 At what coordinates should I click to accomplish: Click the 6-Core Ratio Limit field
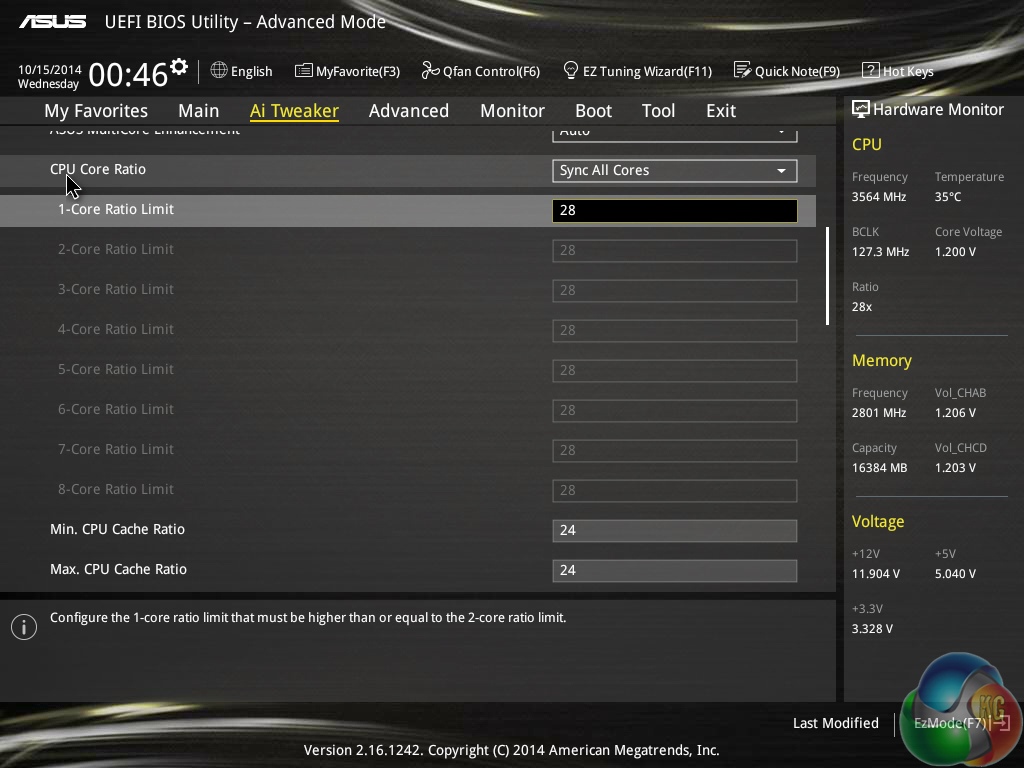click(675, 411)
